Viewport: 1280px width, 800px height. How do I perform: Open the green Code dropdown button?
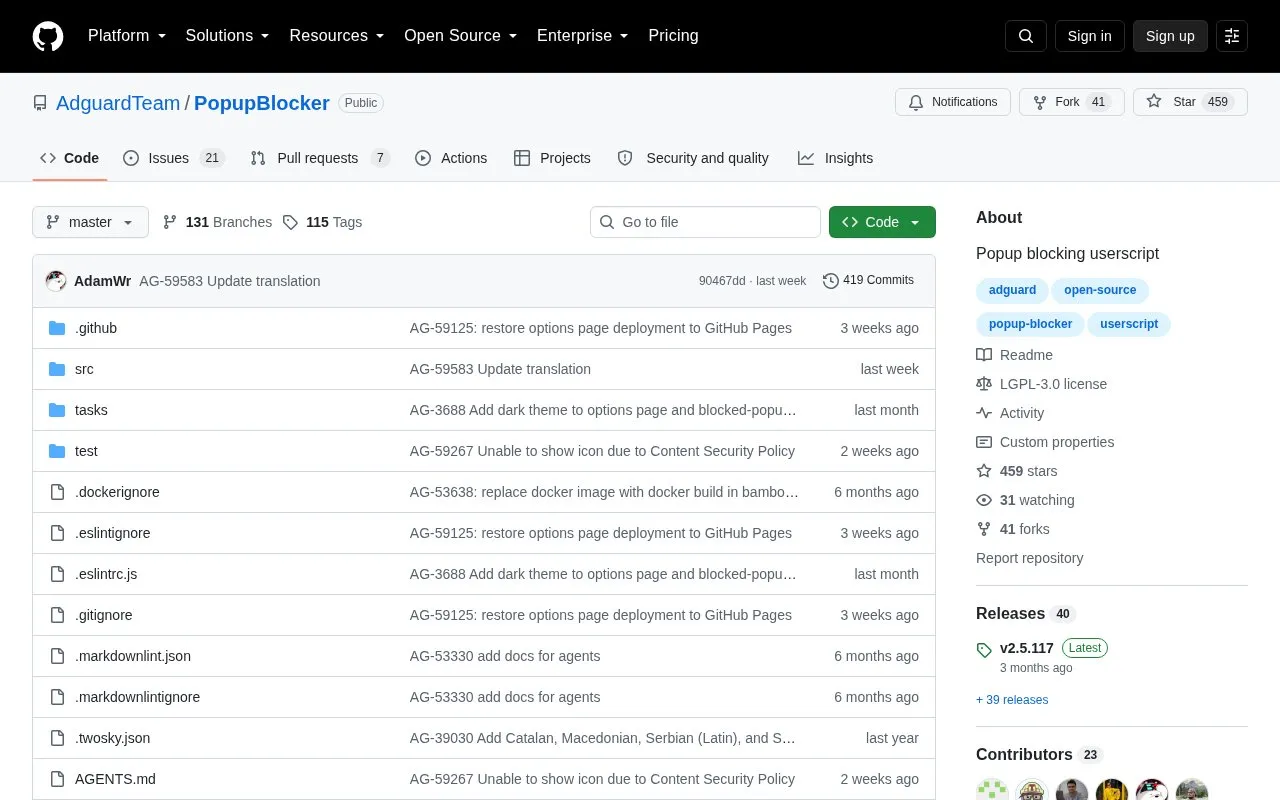882,222
